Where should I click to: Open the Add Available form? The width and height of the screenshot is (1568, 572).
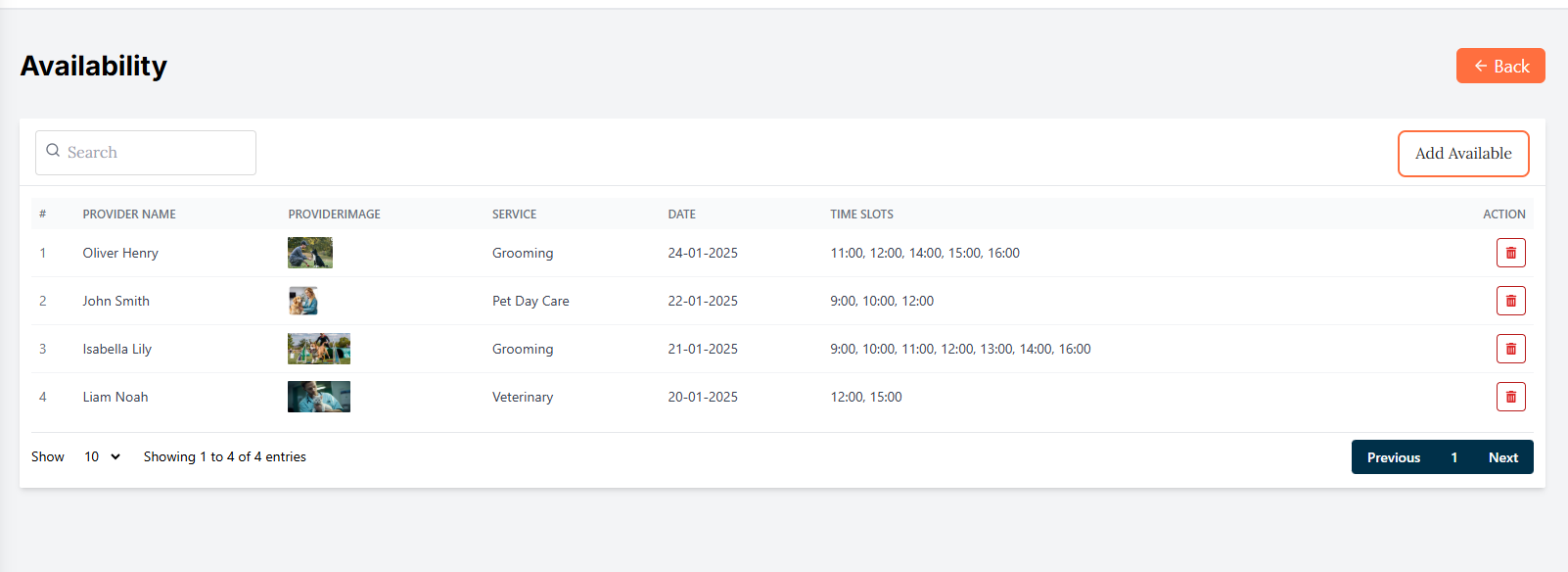tap(1462, 154)
